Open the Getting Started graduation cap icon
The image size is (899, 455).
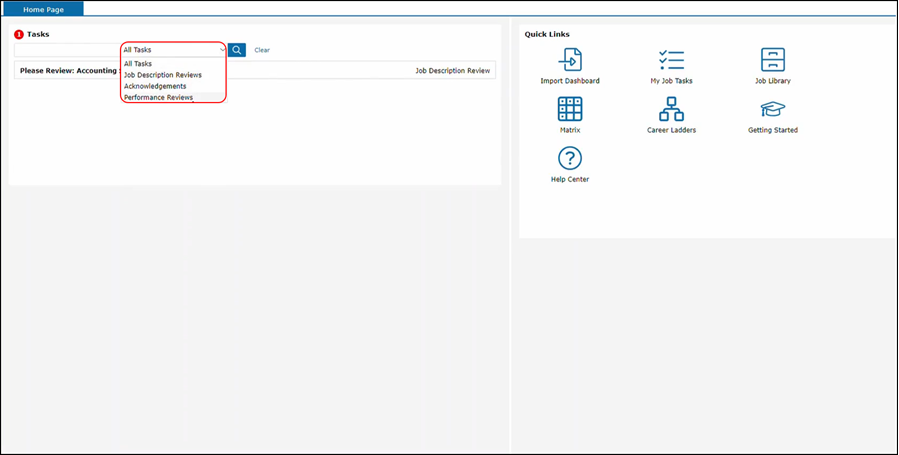coord(772,109)
